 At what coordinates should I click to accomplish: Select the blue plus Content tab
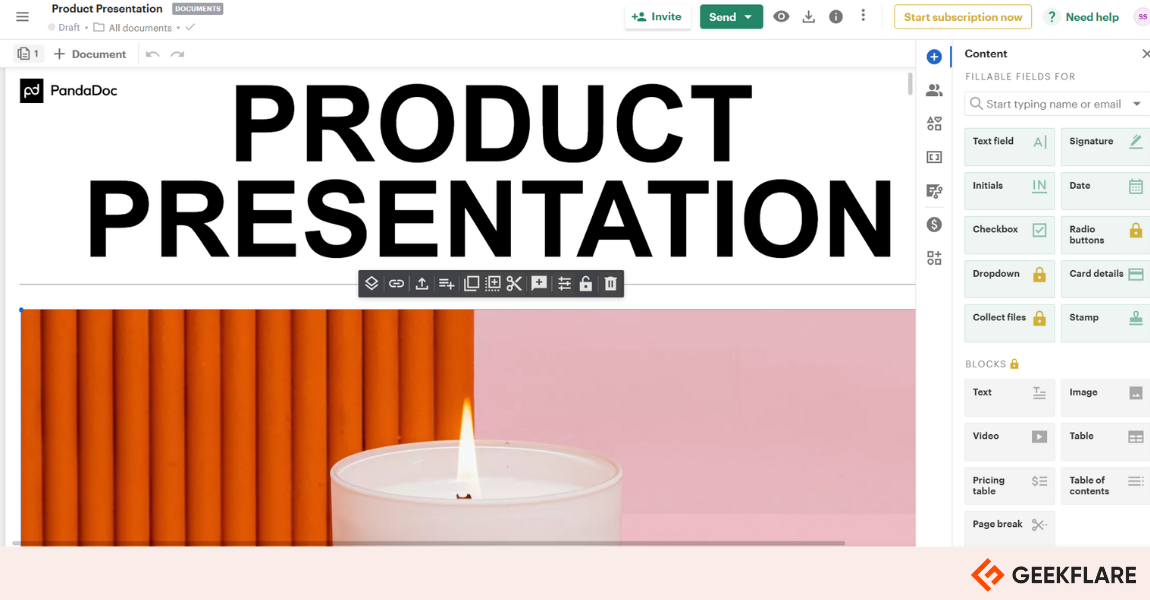(934, 57)
